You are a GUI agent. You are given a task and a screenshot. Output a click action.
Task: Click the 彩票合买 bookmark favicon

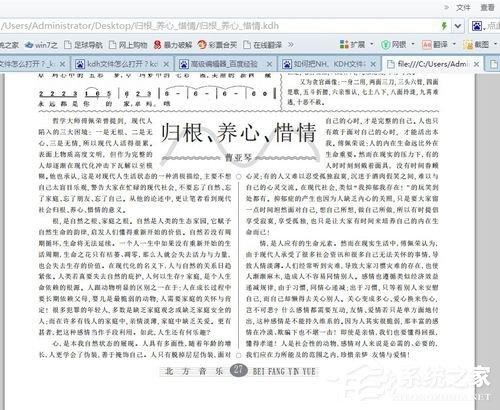202,45
